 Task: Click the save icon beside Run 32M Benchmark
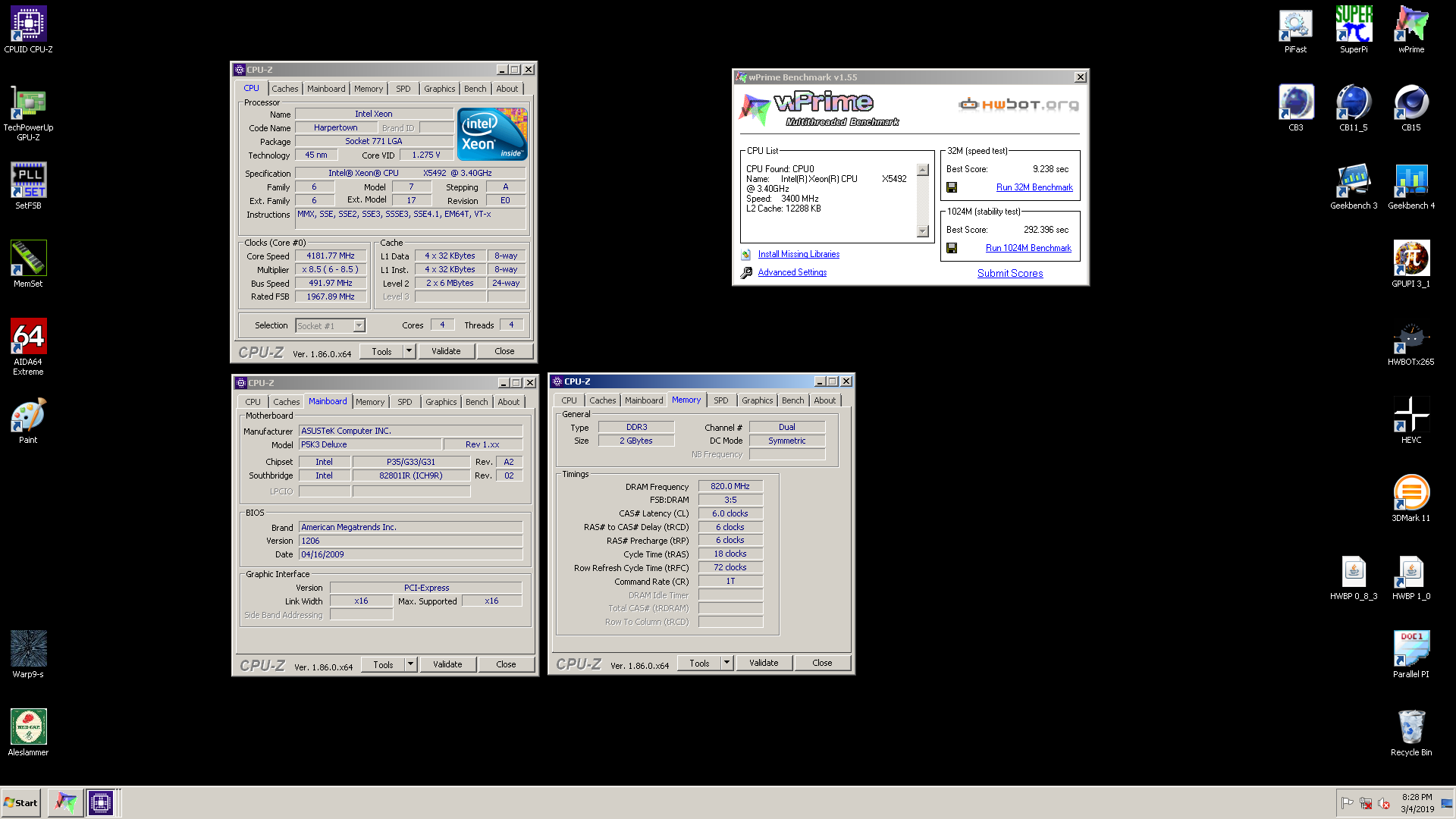point(952,187)
